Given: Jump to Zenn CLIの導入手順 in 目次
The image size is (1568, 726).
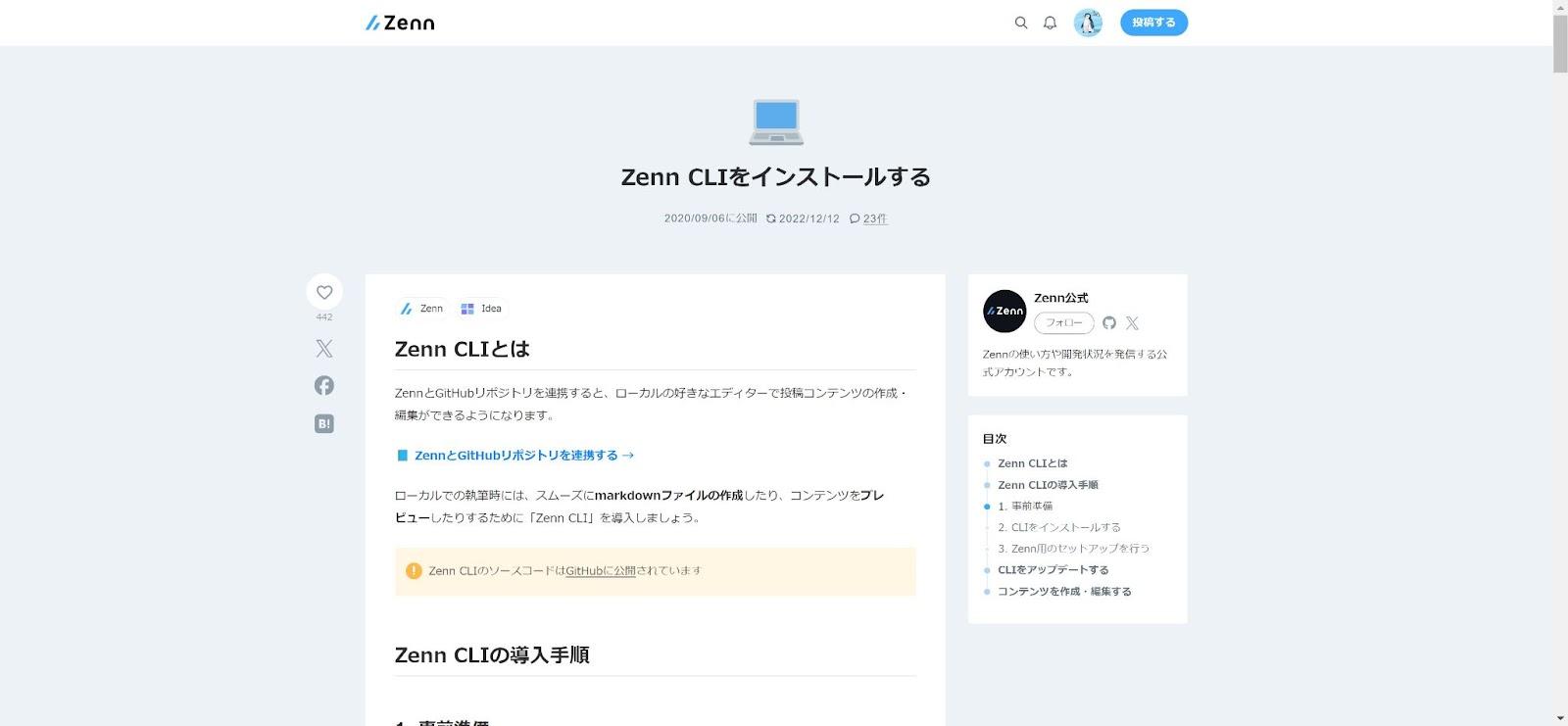Looking at the screenshot, I should pyautogui.click(x=1048, y=485).
